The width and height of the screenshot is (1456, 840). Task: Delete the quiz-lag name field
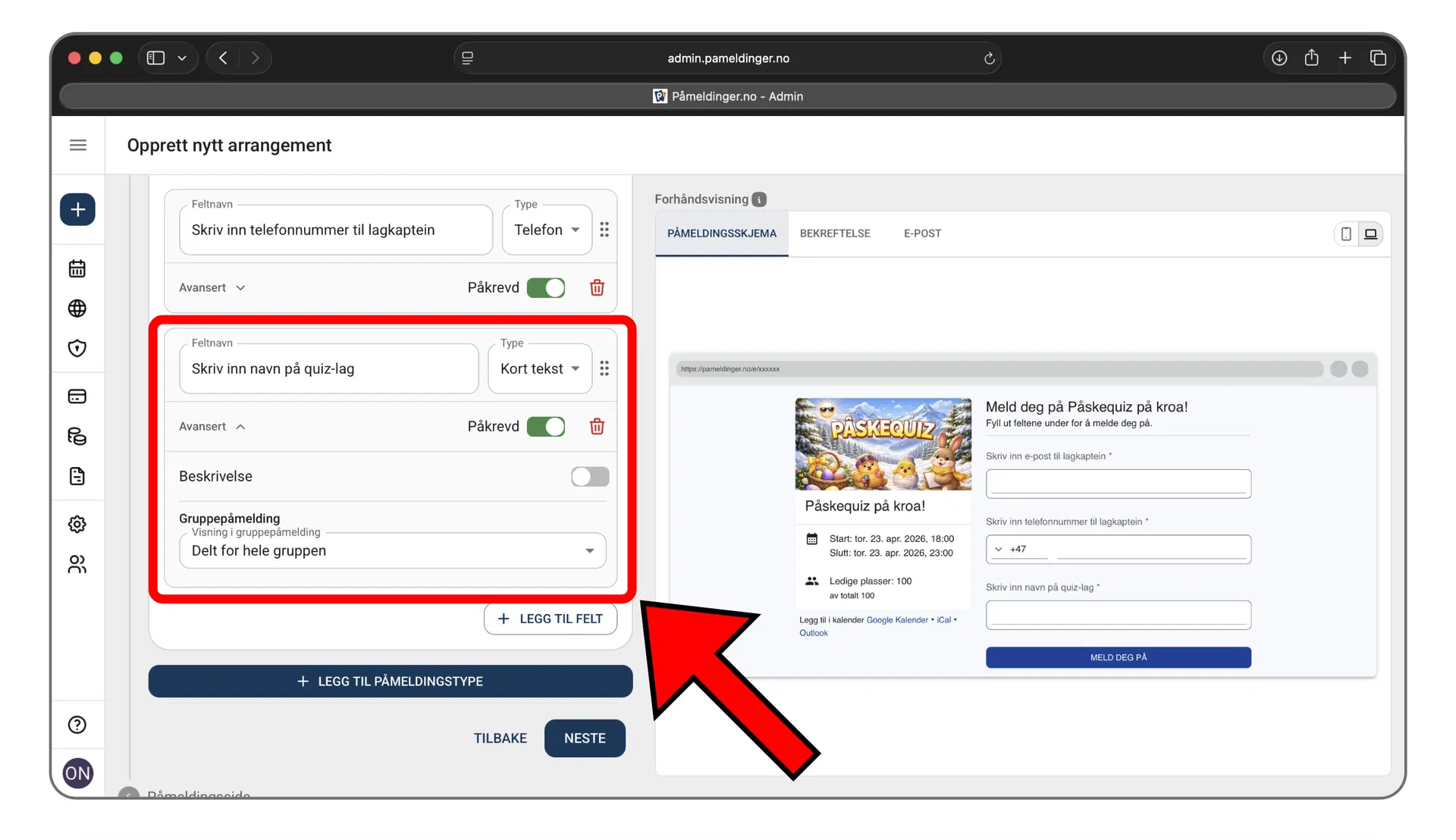pos(597,426)
